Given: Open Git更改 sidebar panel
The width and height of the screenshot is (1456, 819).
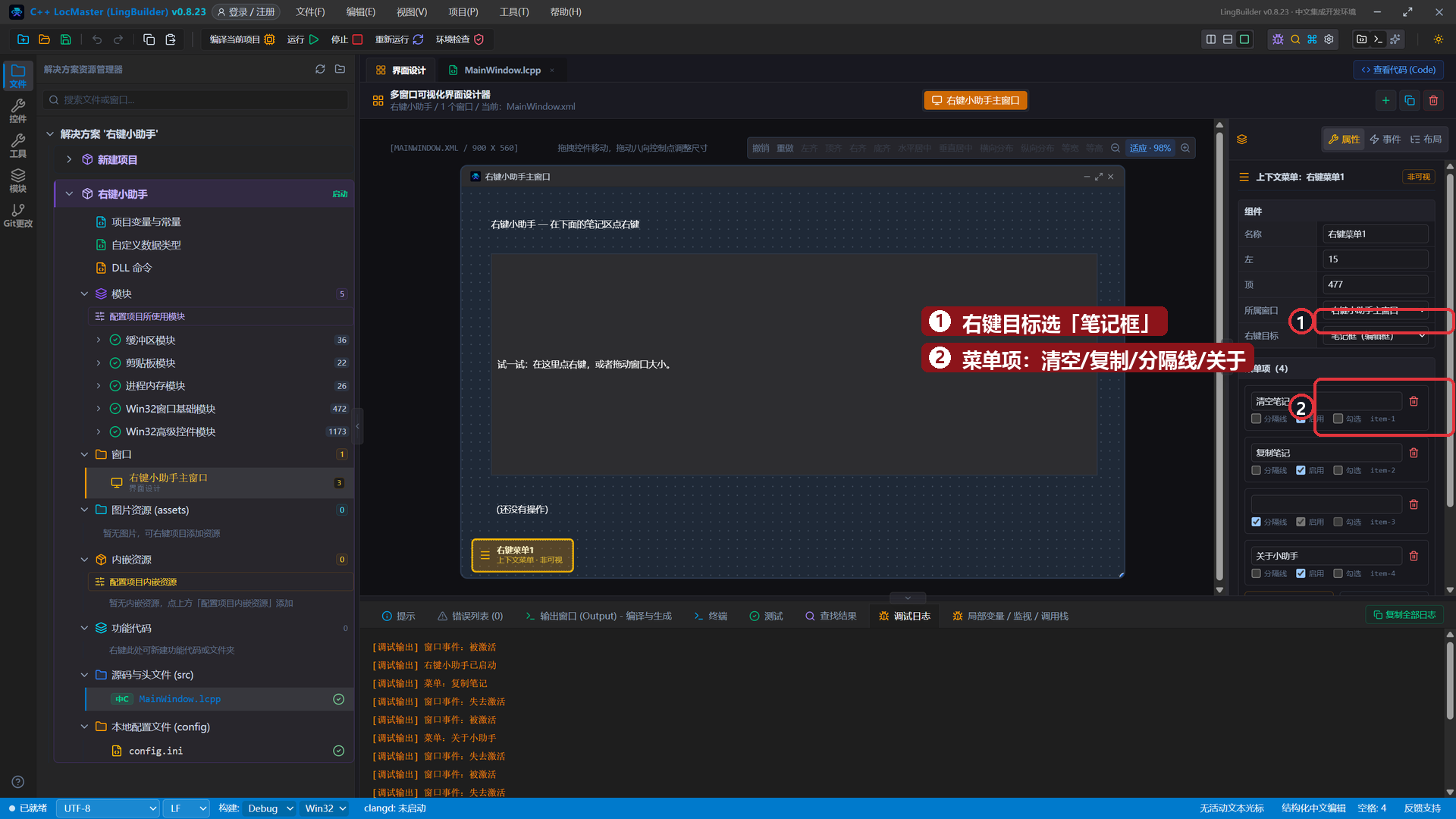Looking at the screenshot, I should (x=18, y=215).
